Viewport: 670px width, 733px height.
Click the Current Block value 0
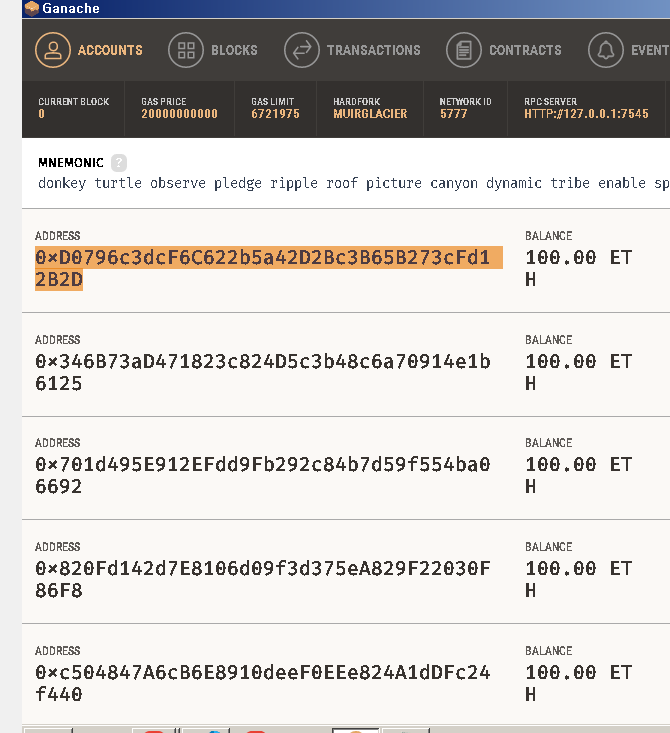pyautogui.click(x=42, y=114)
